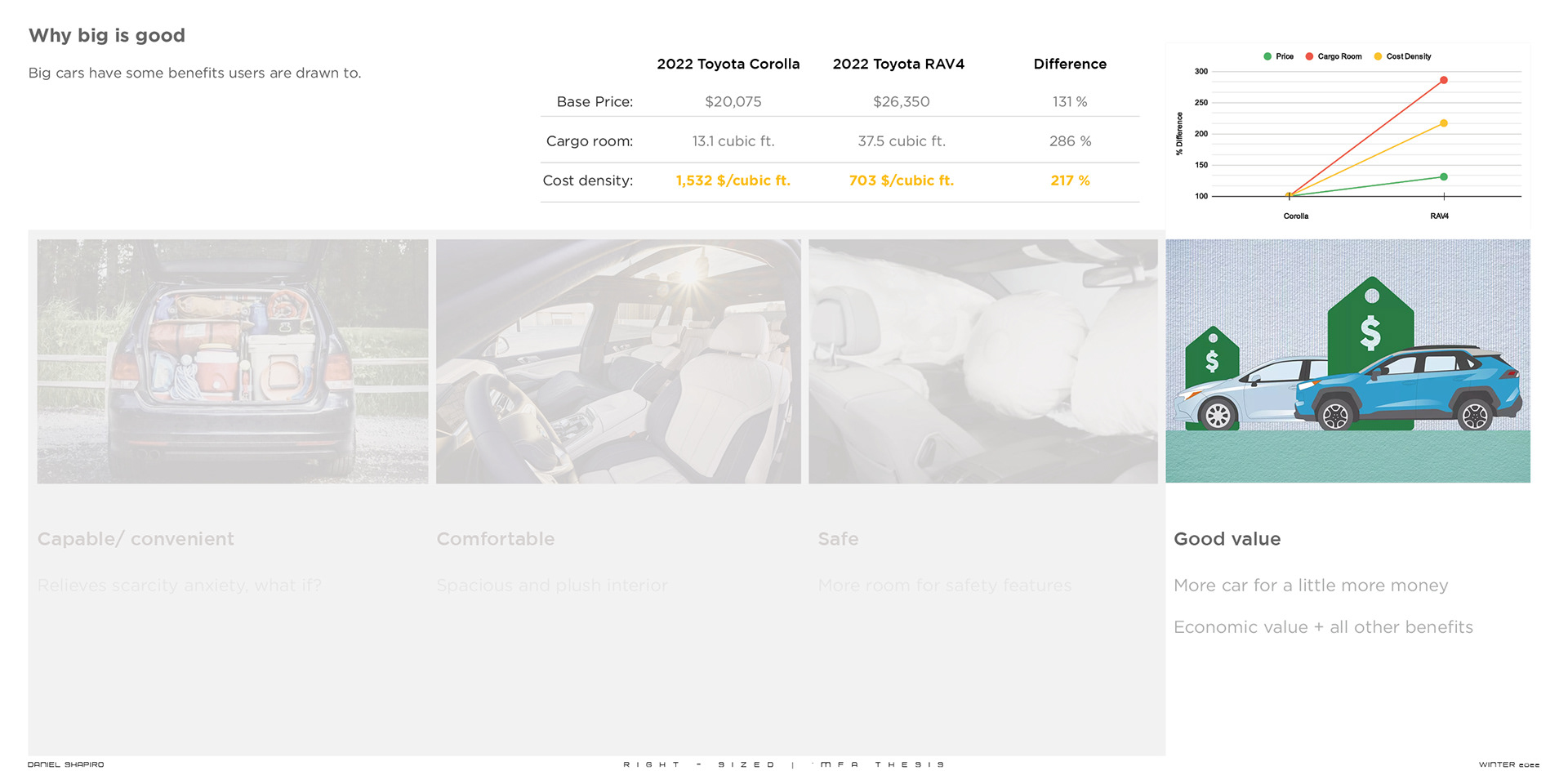The width and height of the screenshot is (1568, 784).
Task: Click the yellow '217 %' value
Action: coord(1070,180)
